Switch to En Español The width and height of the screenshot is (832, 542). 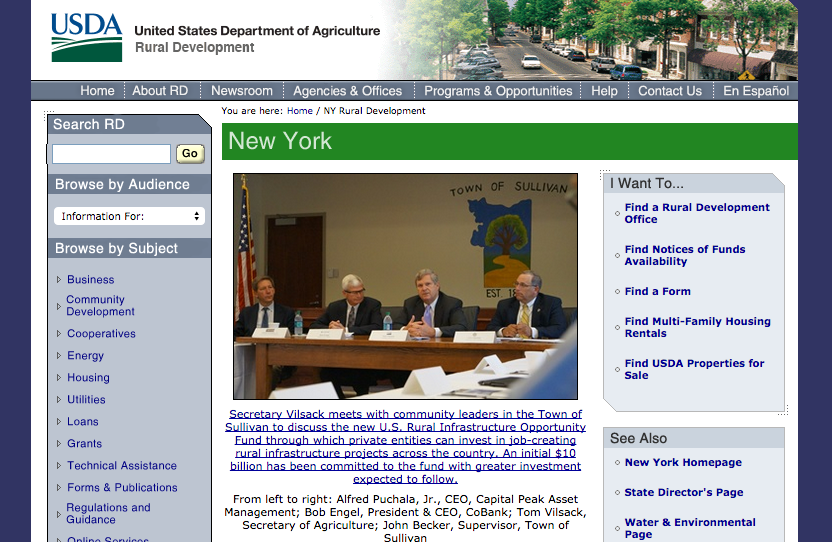tap(756, 91)
